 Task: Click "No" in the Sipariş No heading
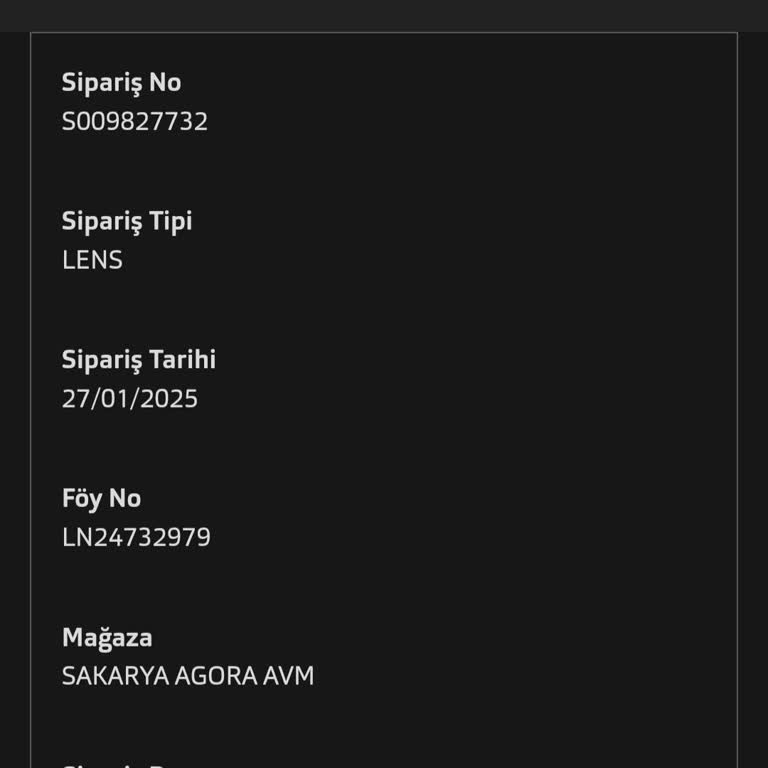(165, 83)
